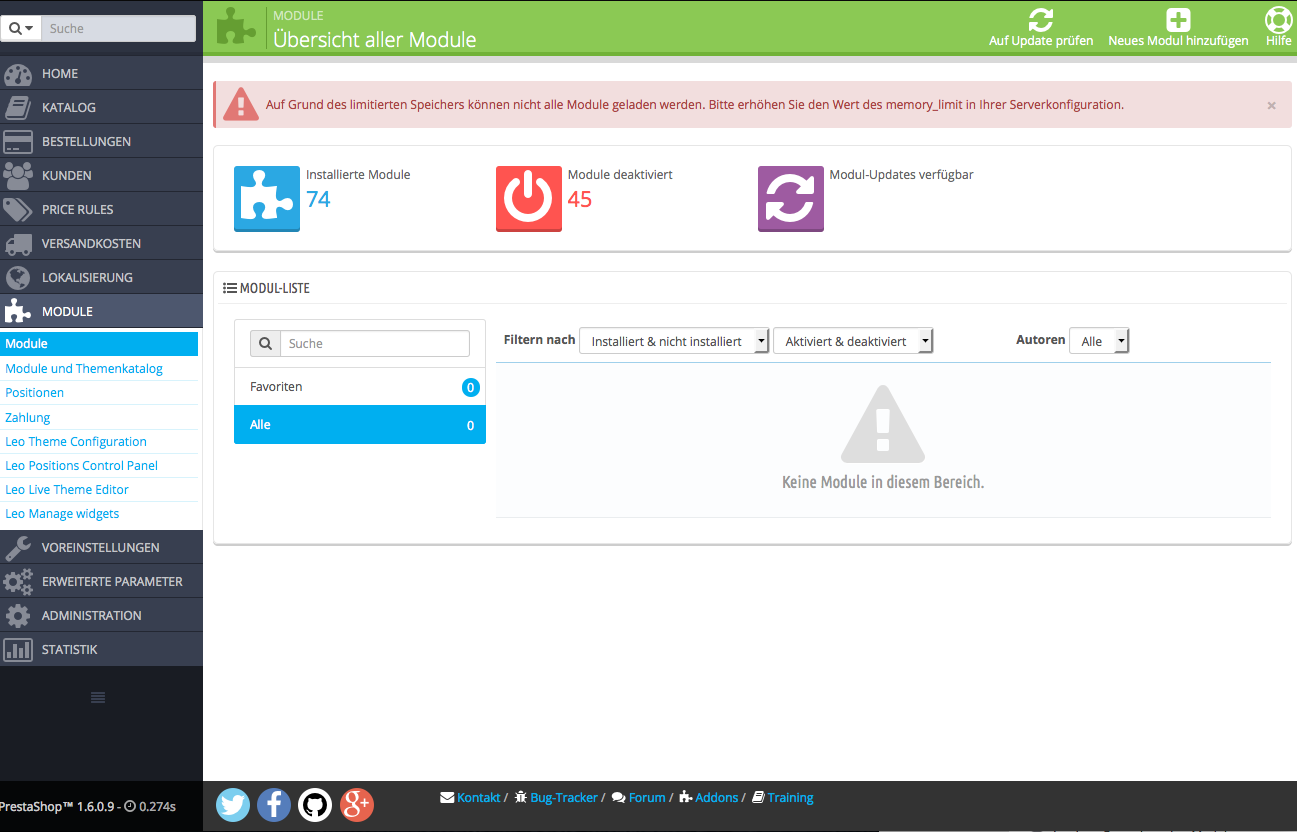
Task: Select the Module submenu entry
Action: [x=99, y=344]
